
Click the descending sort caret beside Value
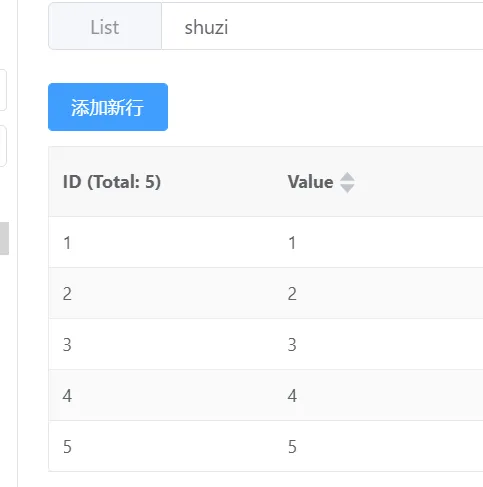click(x=347, y=188)
